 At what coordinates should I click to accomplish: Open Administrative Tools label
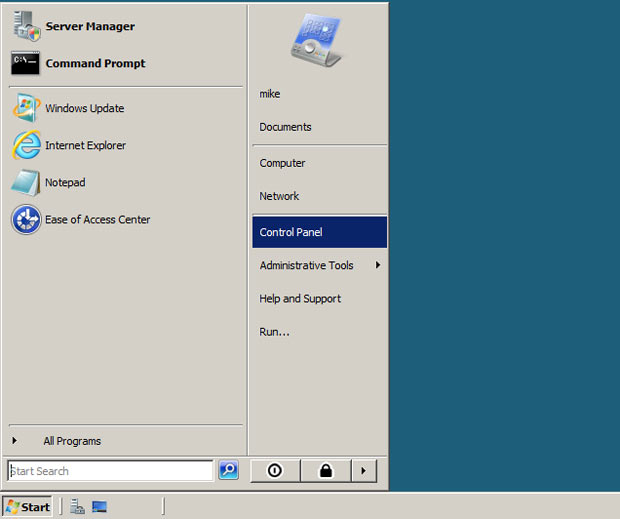click(x=306, y=265)
